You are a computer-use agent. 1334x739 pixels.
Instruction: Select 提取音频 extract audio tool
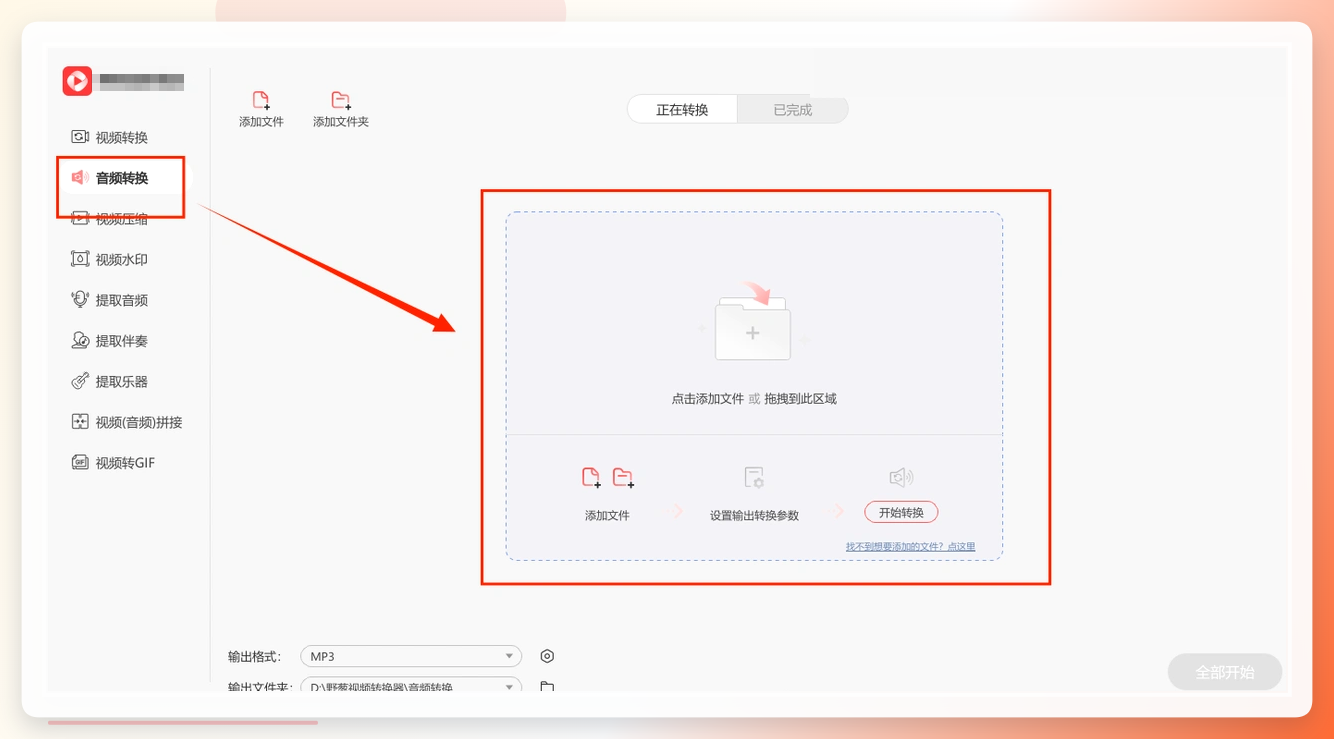(110, 300)
